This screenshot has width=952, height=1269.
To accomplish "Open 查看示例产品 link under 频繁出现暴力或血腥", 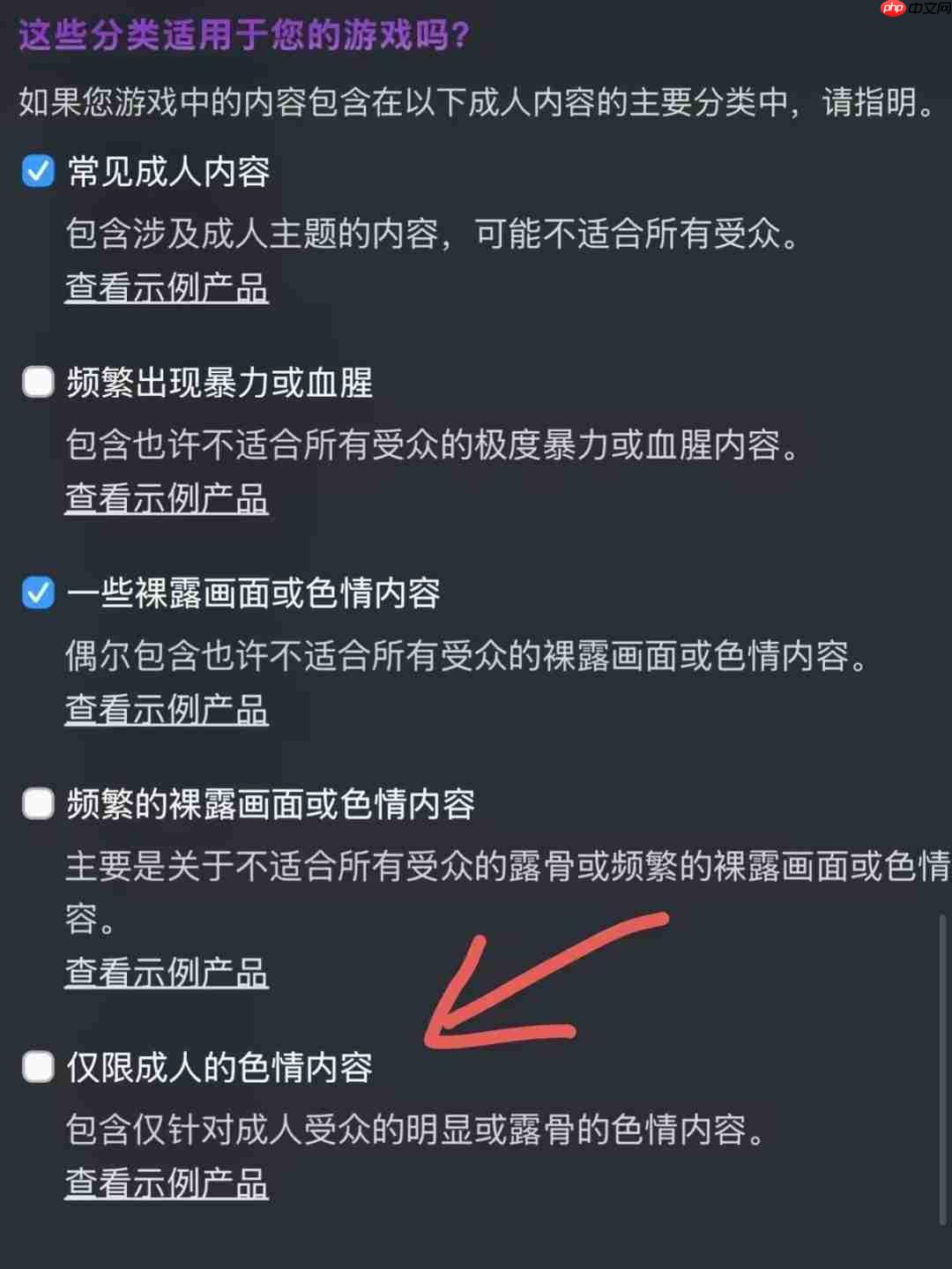I will [167, 498].
